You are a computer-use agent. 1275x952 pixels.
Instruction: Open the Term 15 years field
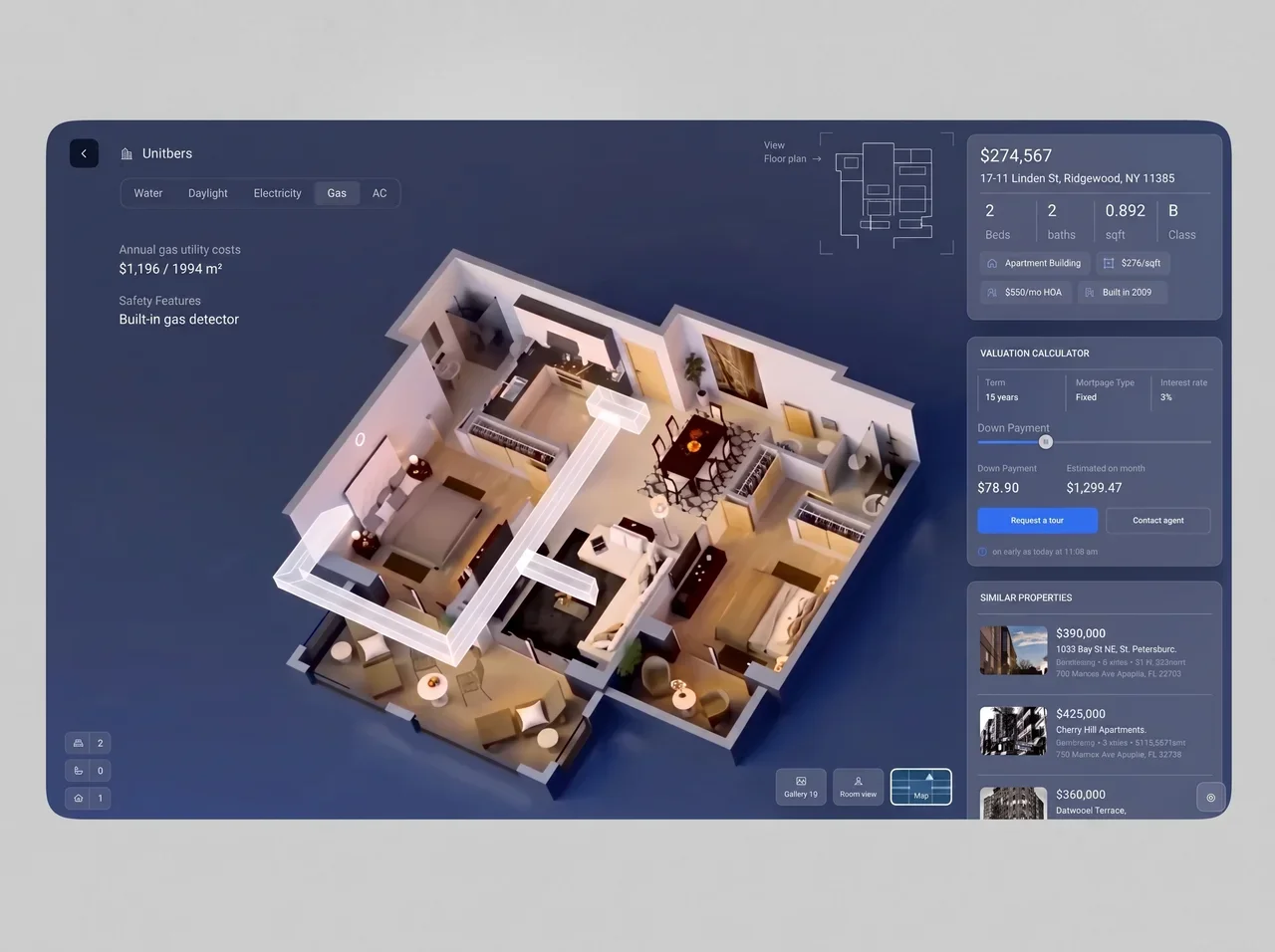(x=1020, y=390)
